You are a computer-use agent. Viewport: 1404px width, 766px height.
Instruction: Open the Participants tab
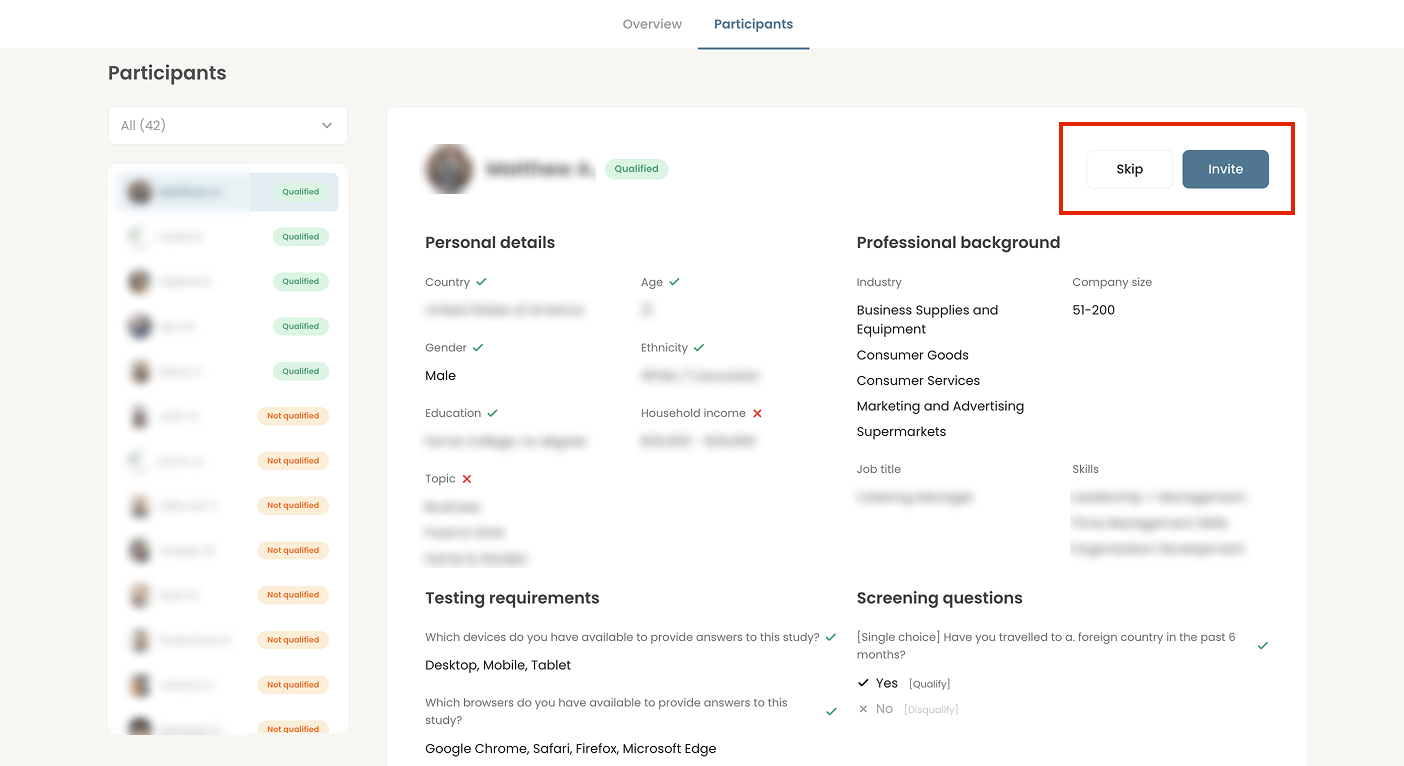pyautogui.click(x=753, y=24)
